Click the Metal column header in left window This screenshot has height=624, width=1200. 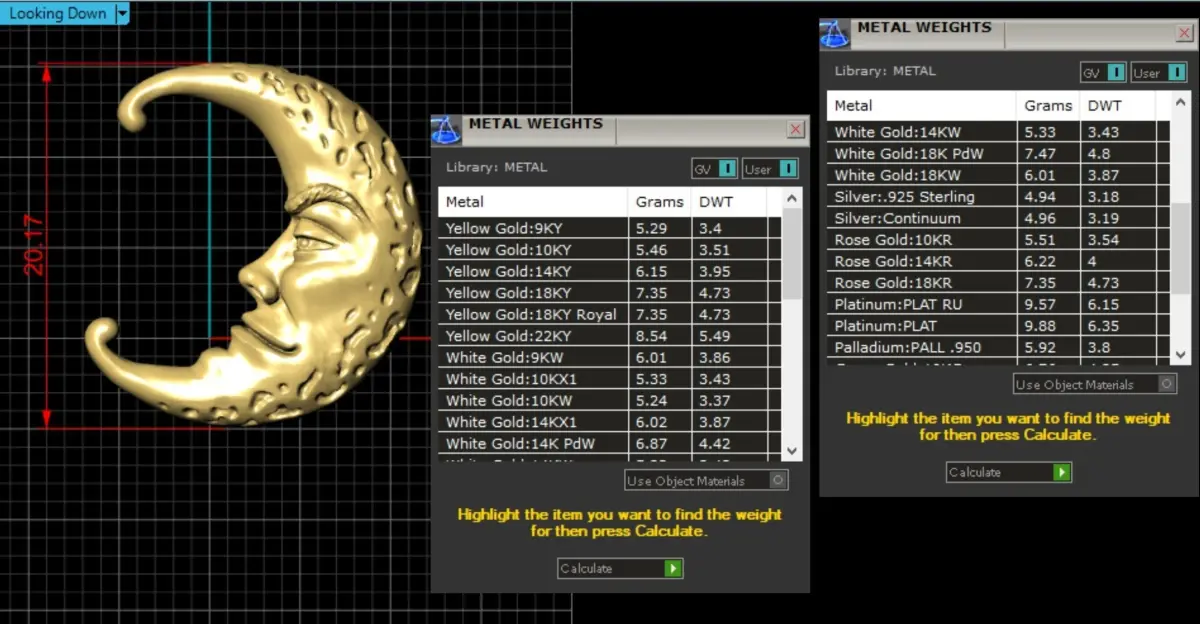(533, 202)
